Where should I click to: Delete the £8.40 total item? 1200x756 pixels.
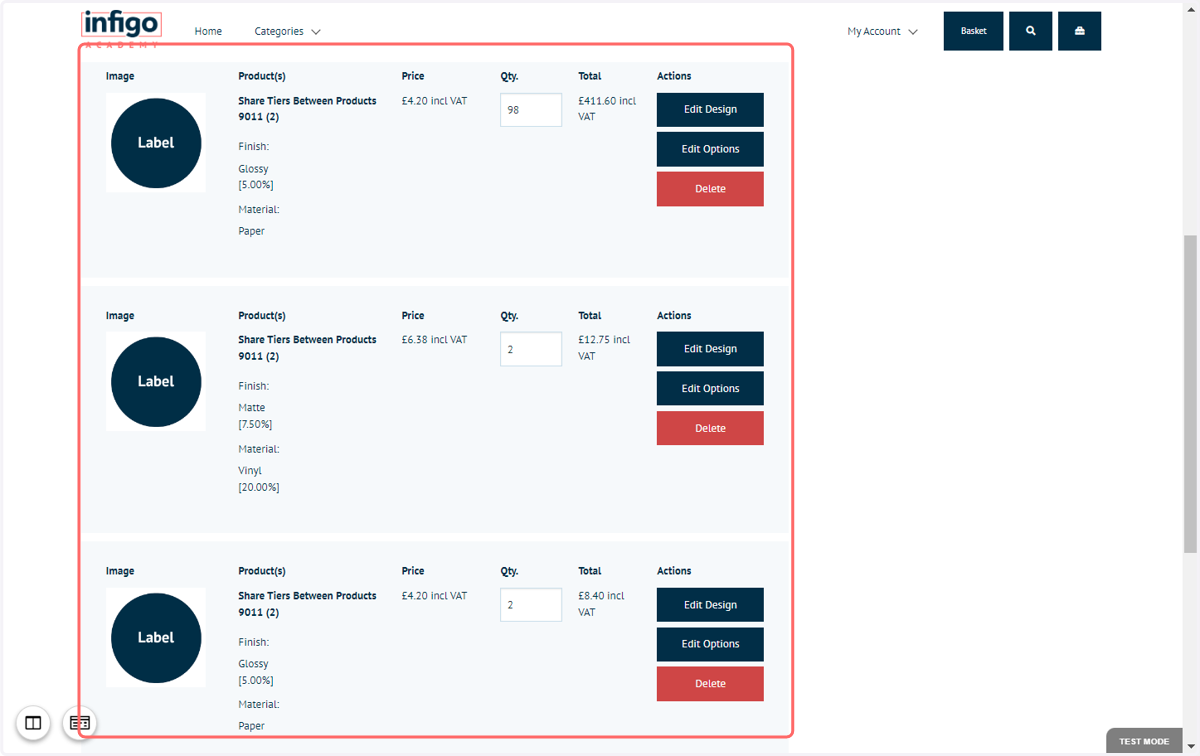[710, 684]
